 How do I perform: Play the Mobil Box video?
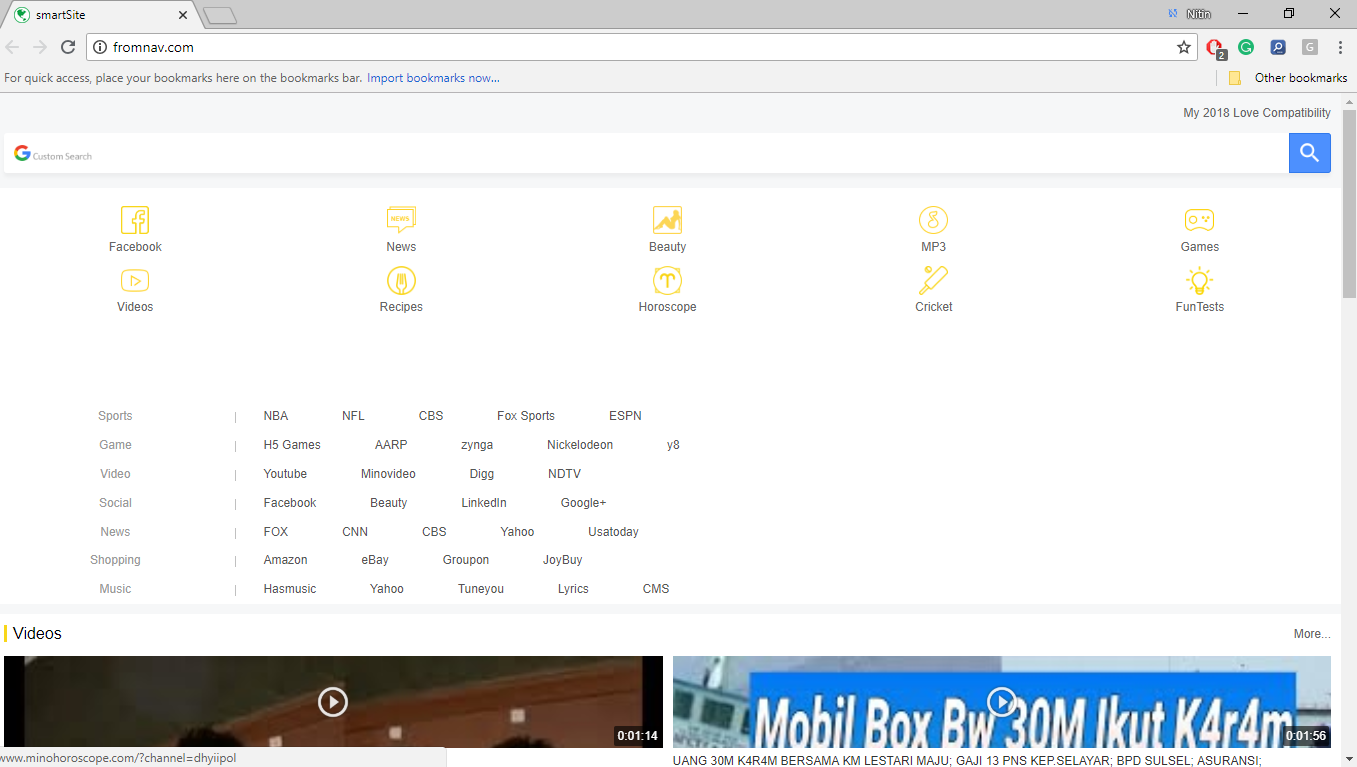coord(1001,702)
